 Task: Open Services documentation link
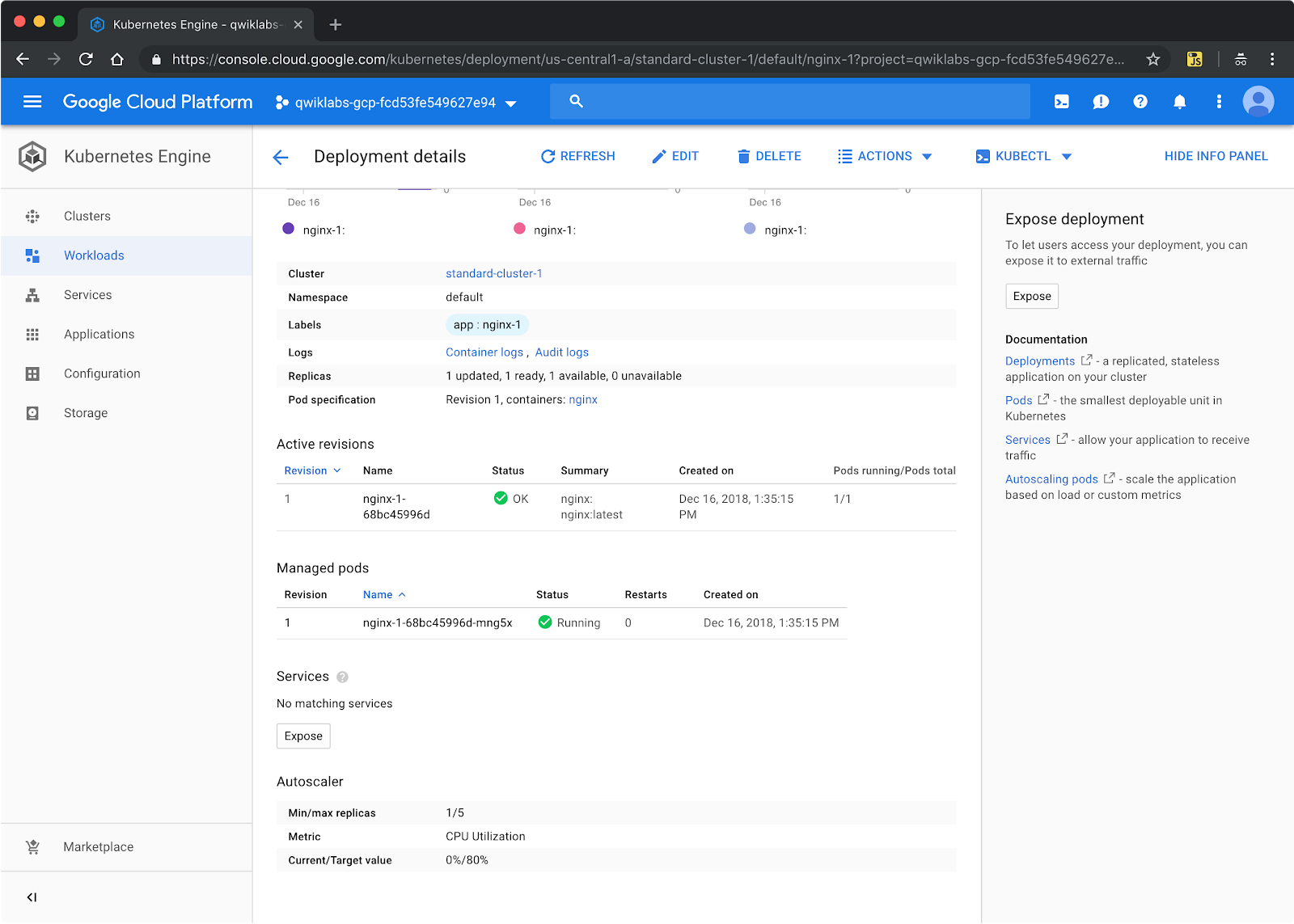(1028, 440)
